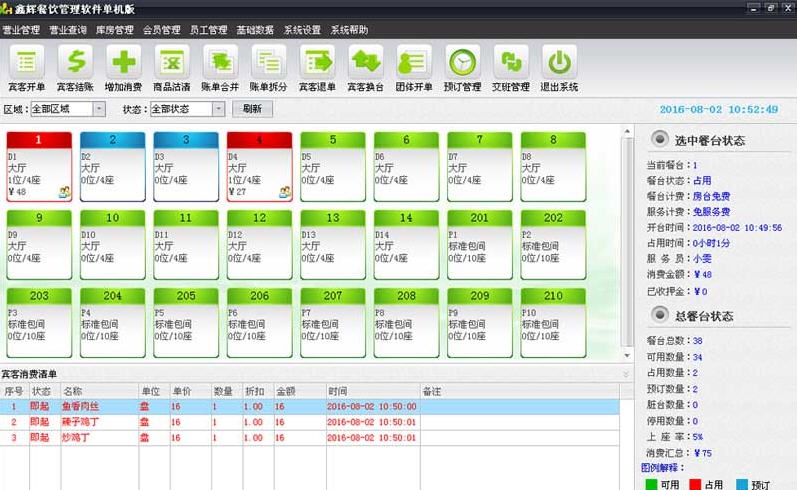The width and height of the screenshot is (797, 490).
Task: Open the 系统设置 menu
Action: pos(302,30)
